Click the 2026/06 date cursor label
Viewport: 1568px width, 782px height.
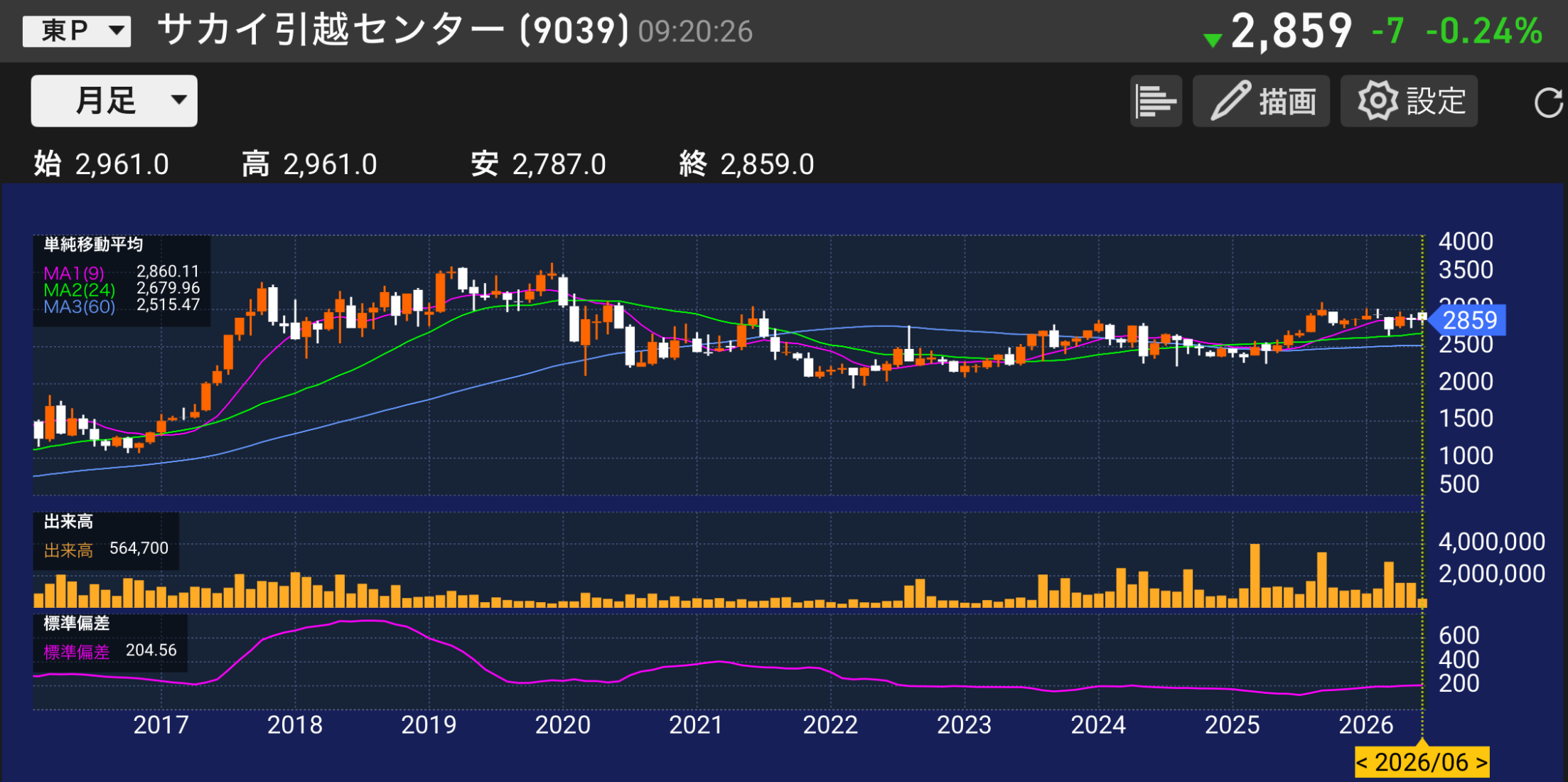[x=1422, y=762]
